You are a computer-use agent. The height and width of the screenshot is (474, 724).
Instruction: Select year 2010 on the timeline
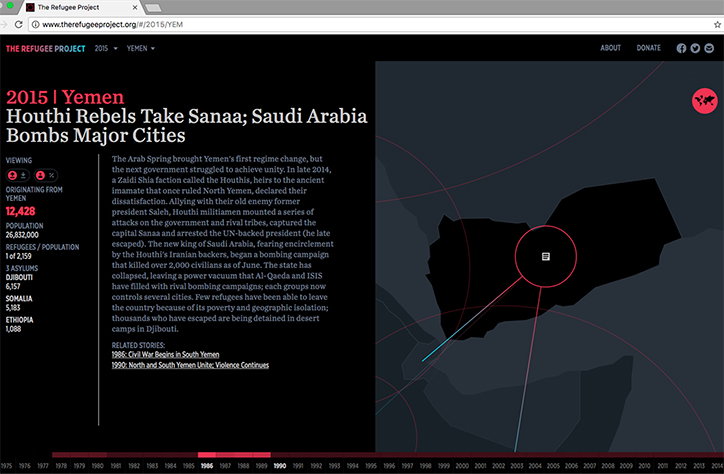point(644,466)
